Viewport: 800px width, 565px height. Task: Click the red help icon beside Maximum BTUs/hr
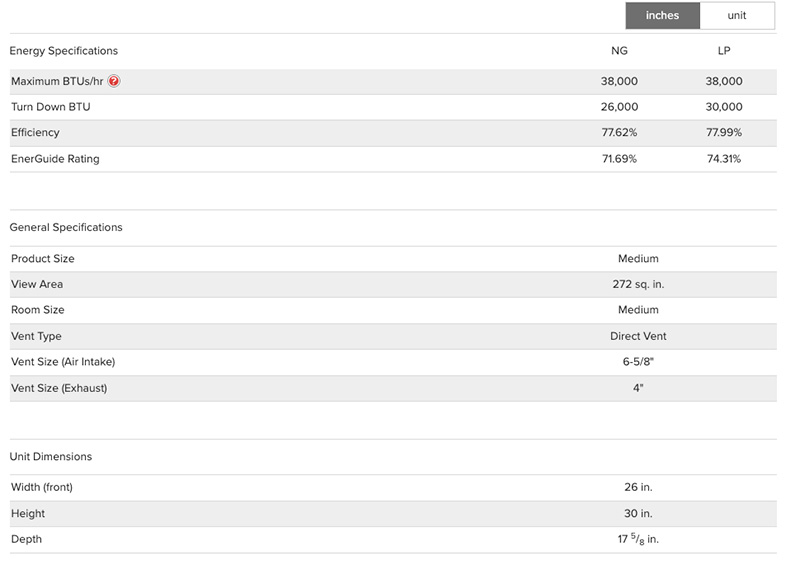point(114,81)
